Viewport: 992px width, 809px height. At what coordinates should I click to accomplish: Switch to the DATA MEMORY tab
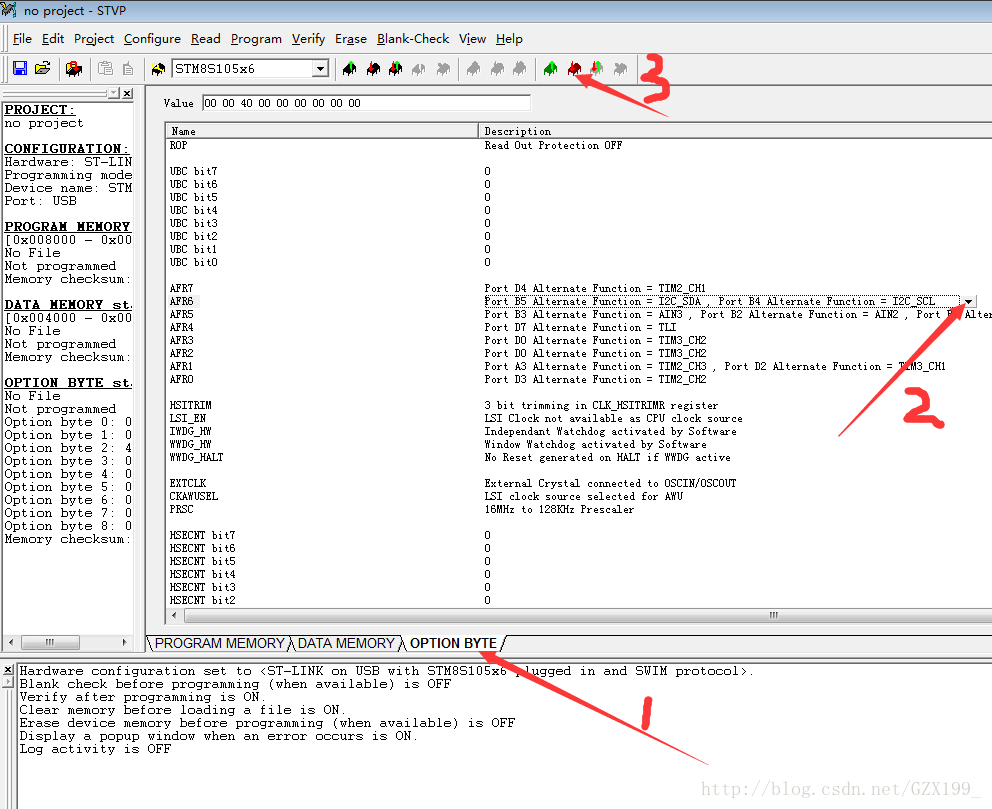(x=346, y=643)
